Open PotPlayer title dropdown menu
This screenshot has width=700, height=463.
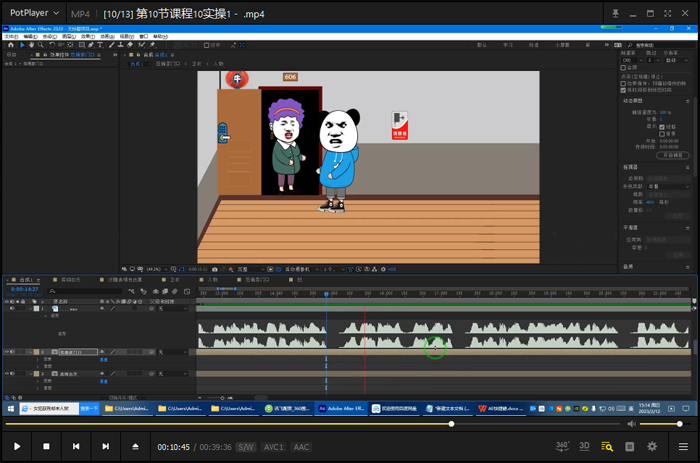coord(34,13)
